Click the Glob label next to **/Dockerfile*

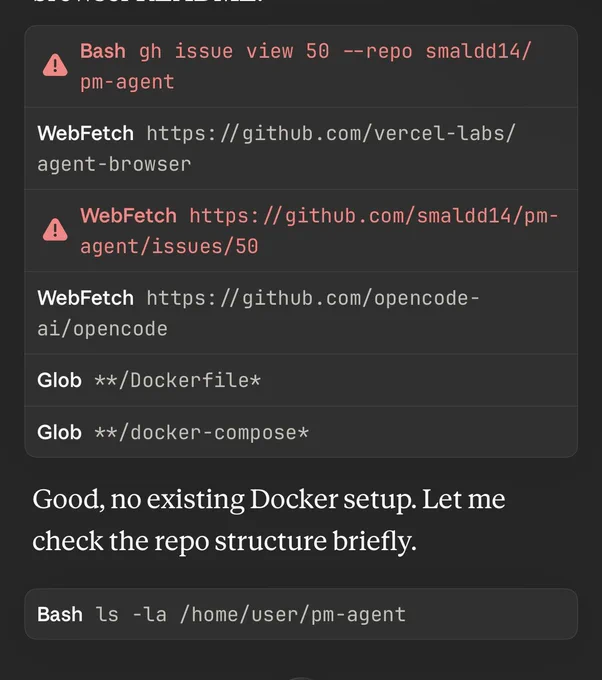tap(59, 380)
